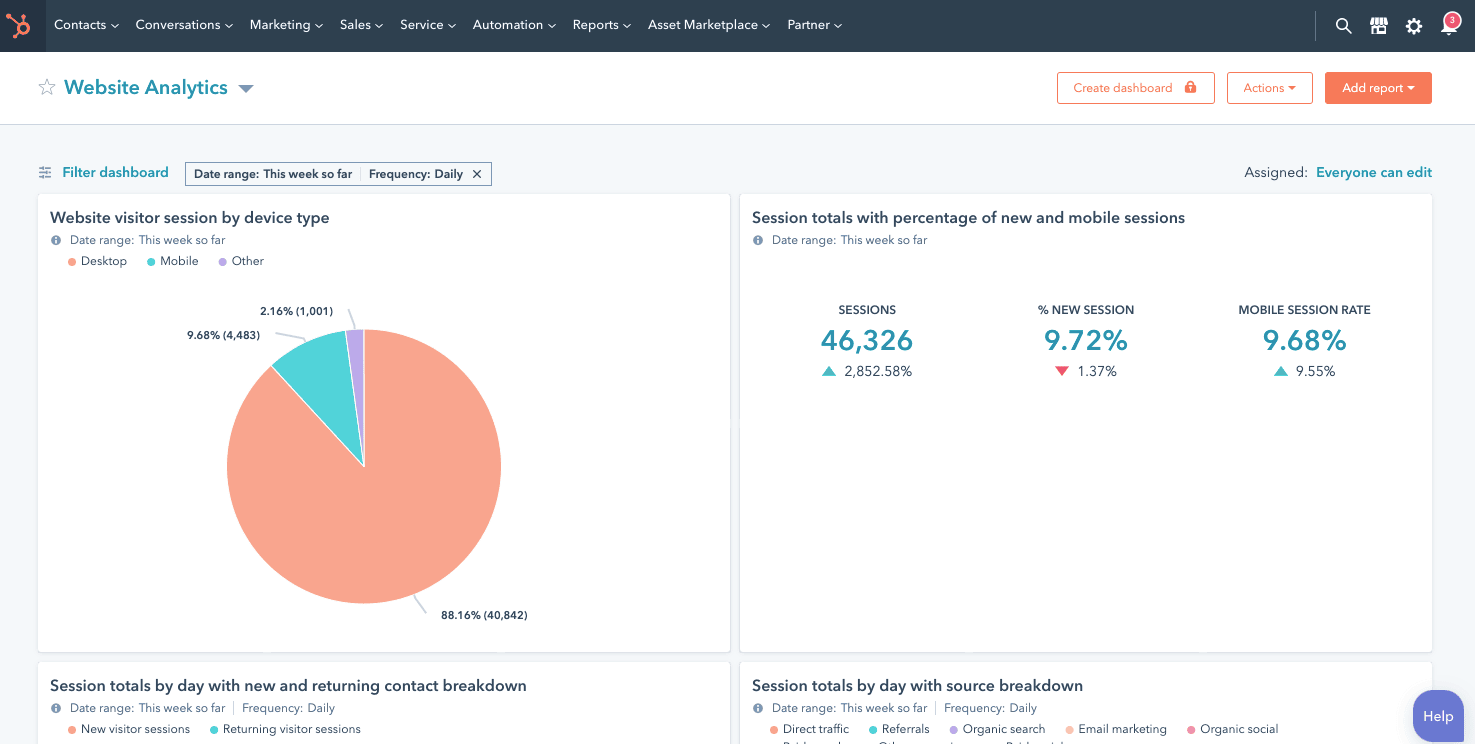This screenshot has width=1475, height=744.
Task: Click the info icon beside Session totals date range
Action: click(757, 240)
